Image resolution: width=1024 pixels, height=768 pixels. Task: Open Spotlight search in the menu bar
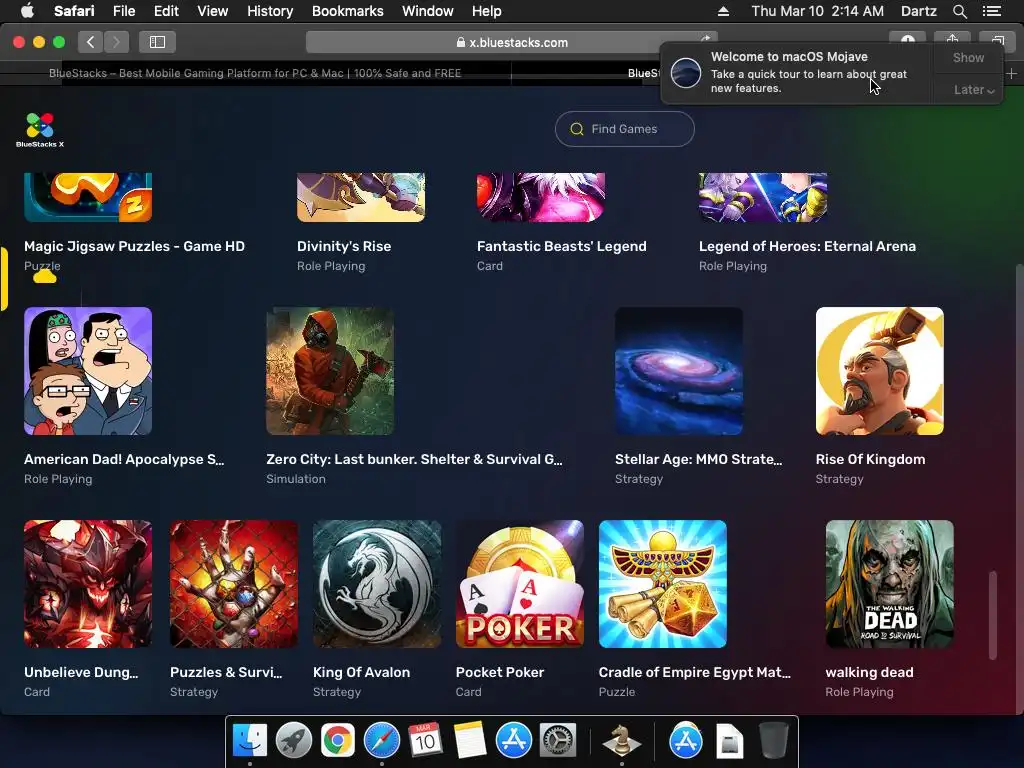959,11
